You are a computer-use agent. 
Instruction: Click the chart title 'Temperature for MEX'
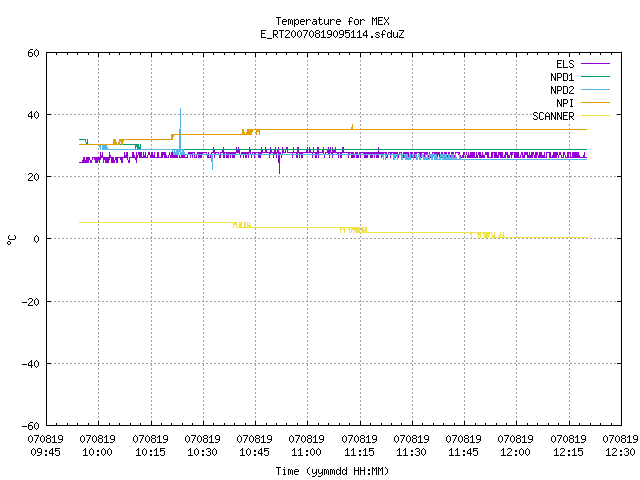332,21
